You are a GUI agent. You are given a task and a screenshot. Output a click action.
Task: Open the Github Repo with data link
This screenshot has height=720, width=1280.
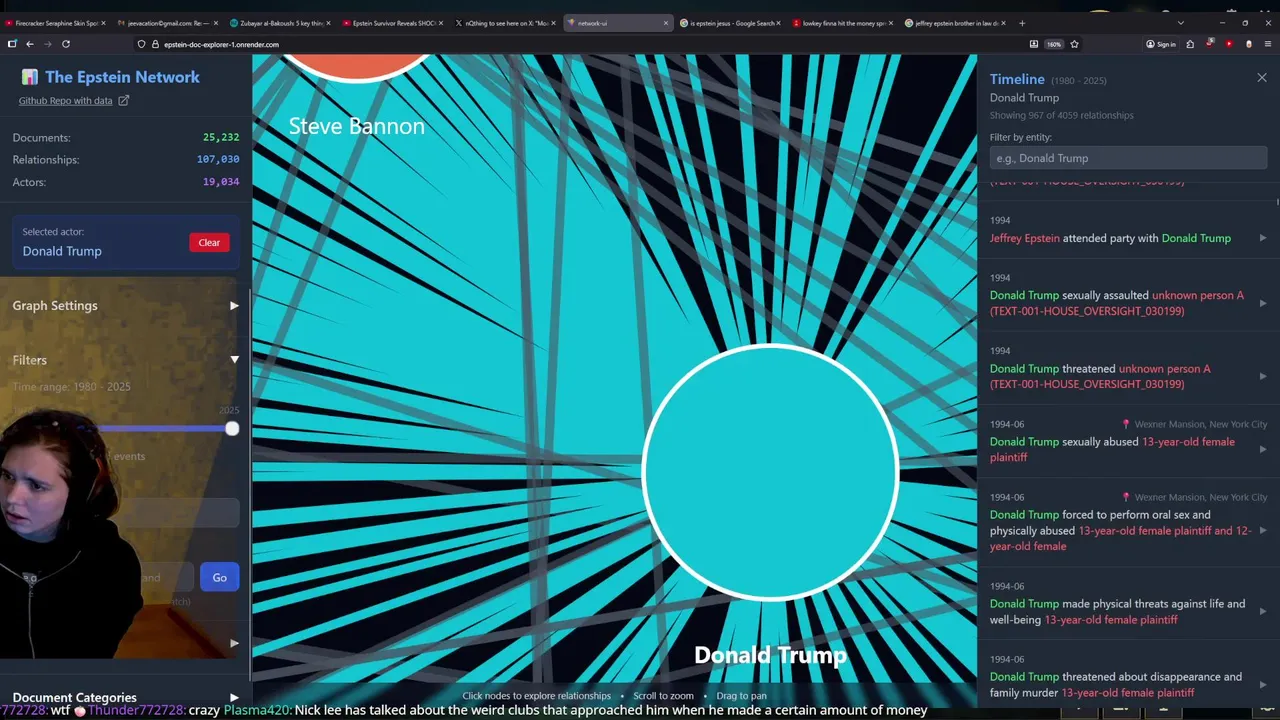pos(65,100)
